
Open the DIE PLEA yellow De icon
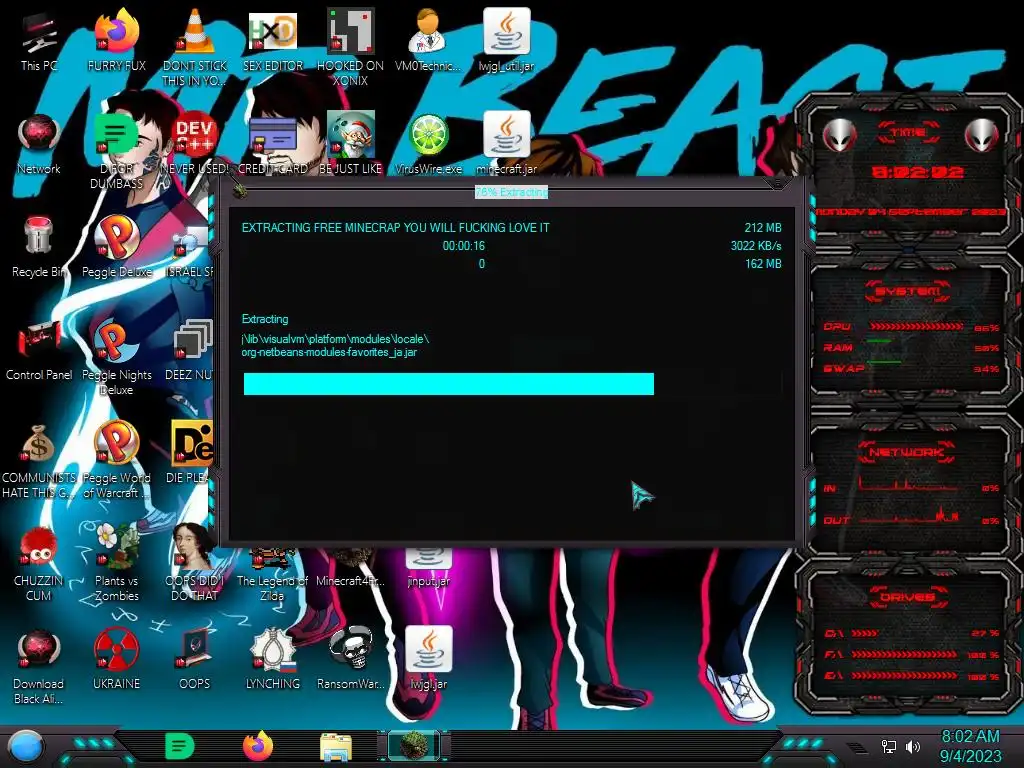click(x=191, y=452)
